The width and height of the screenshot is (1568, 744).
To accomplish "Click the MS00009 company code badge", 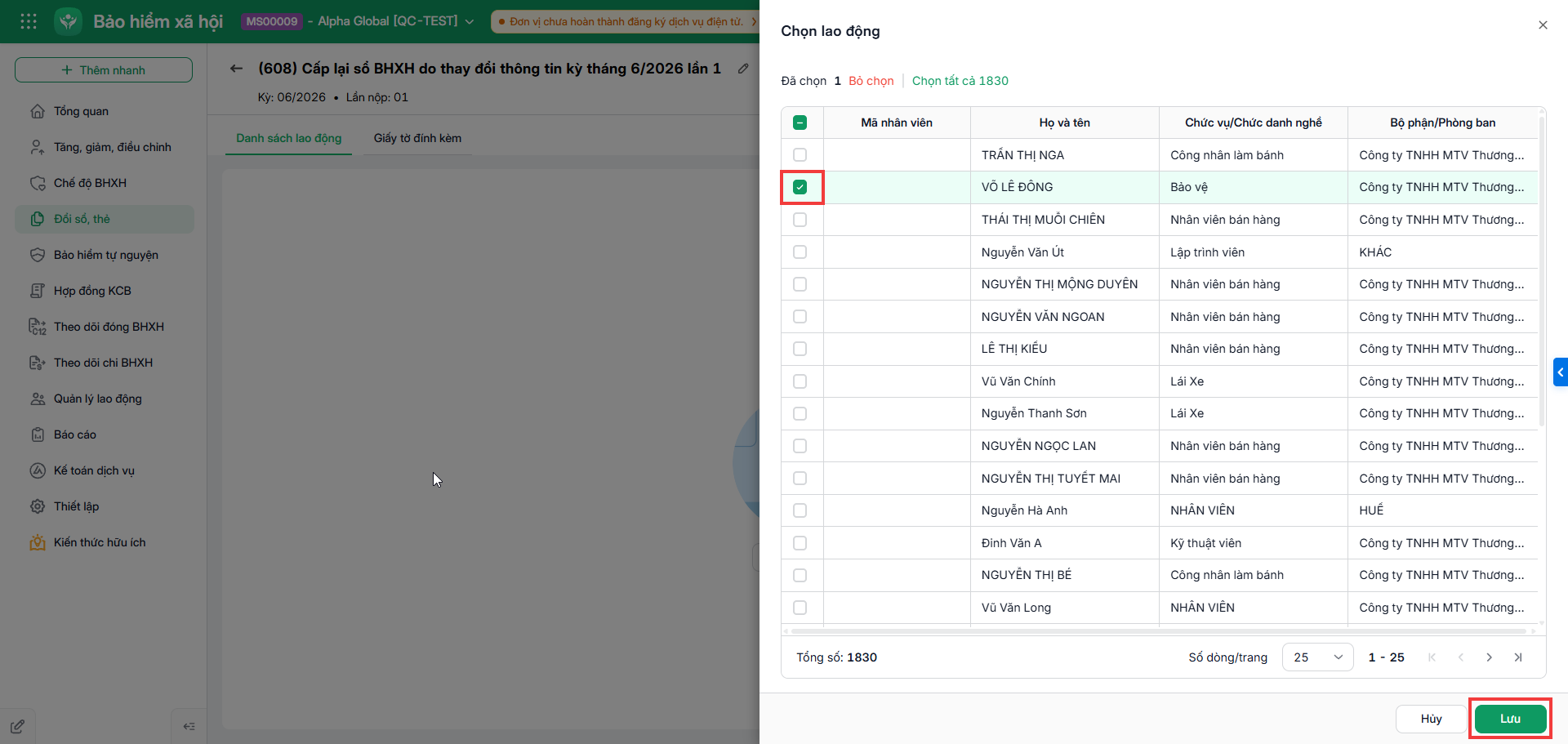I will [x=272, y=21].
